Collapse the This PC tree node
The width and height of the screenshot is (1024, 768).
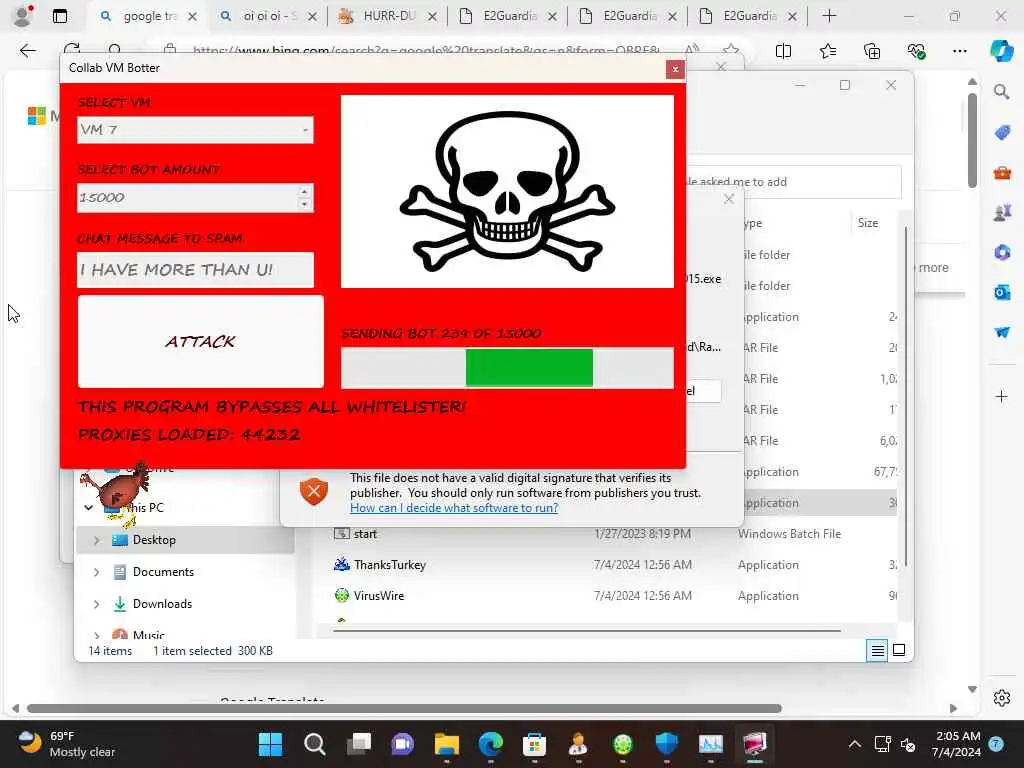click(x=89, y=507)
